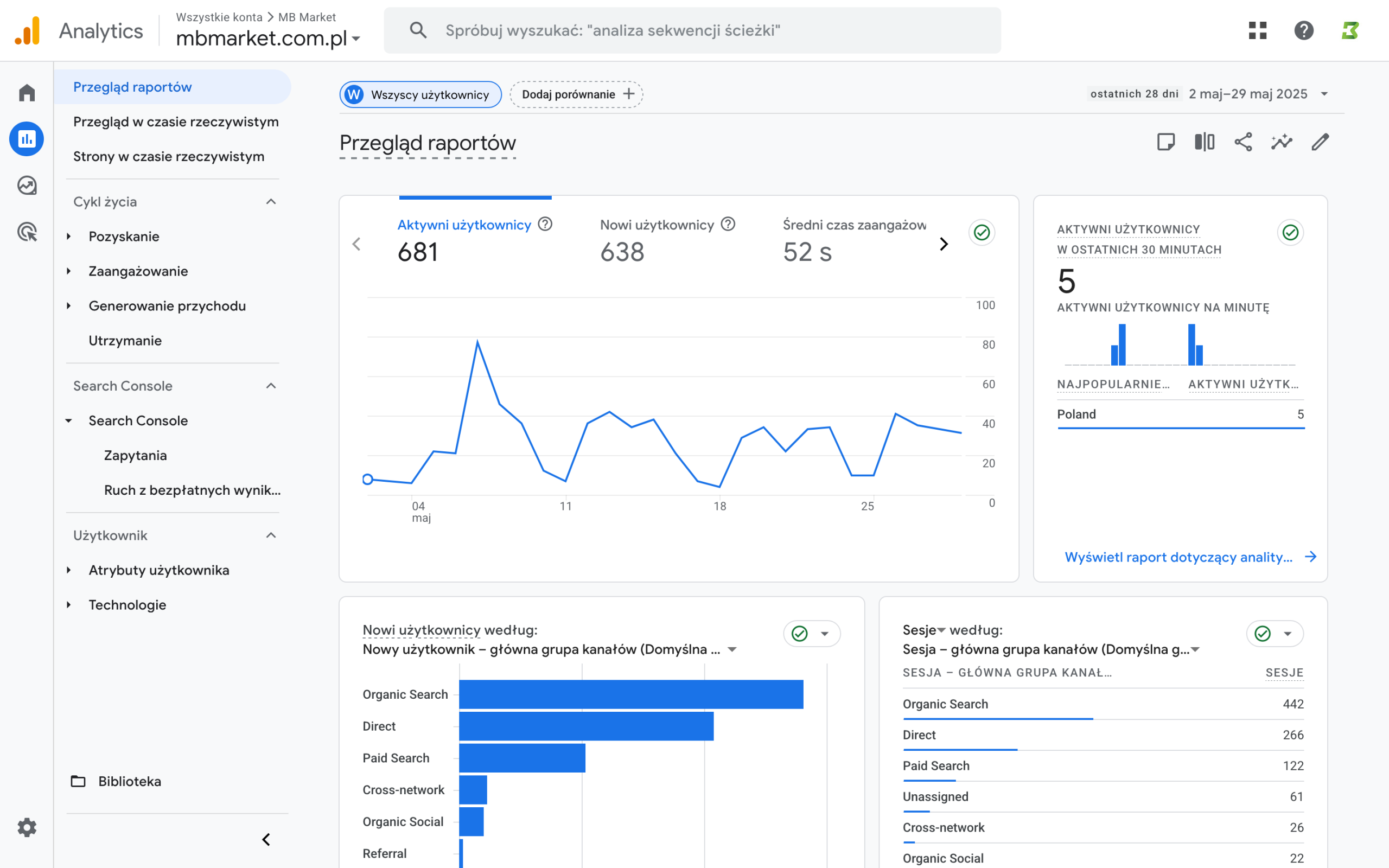Click the data quality check on Aktywni użytkownicy card
This screenshot has width=1389, height=868.
pyautogui.click(x=982, y=233)
